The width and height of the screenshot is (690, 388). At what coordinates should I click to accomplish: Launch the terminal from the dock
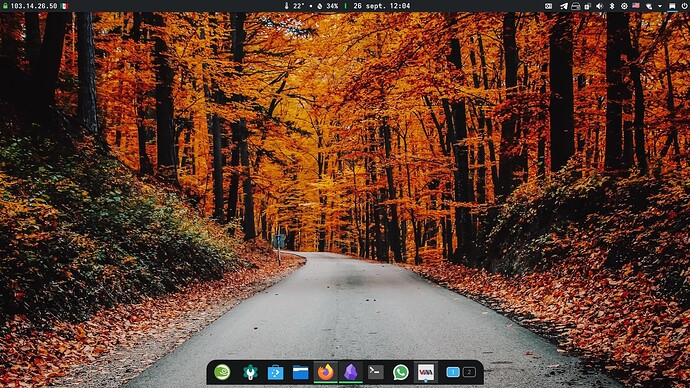[376, 372]
